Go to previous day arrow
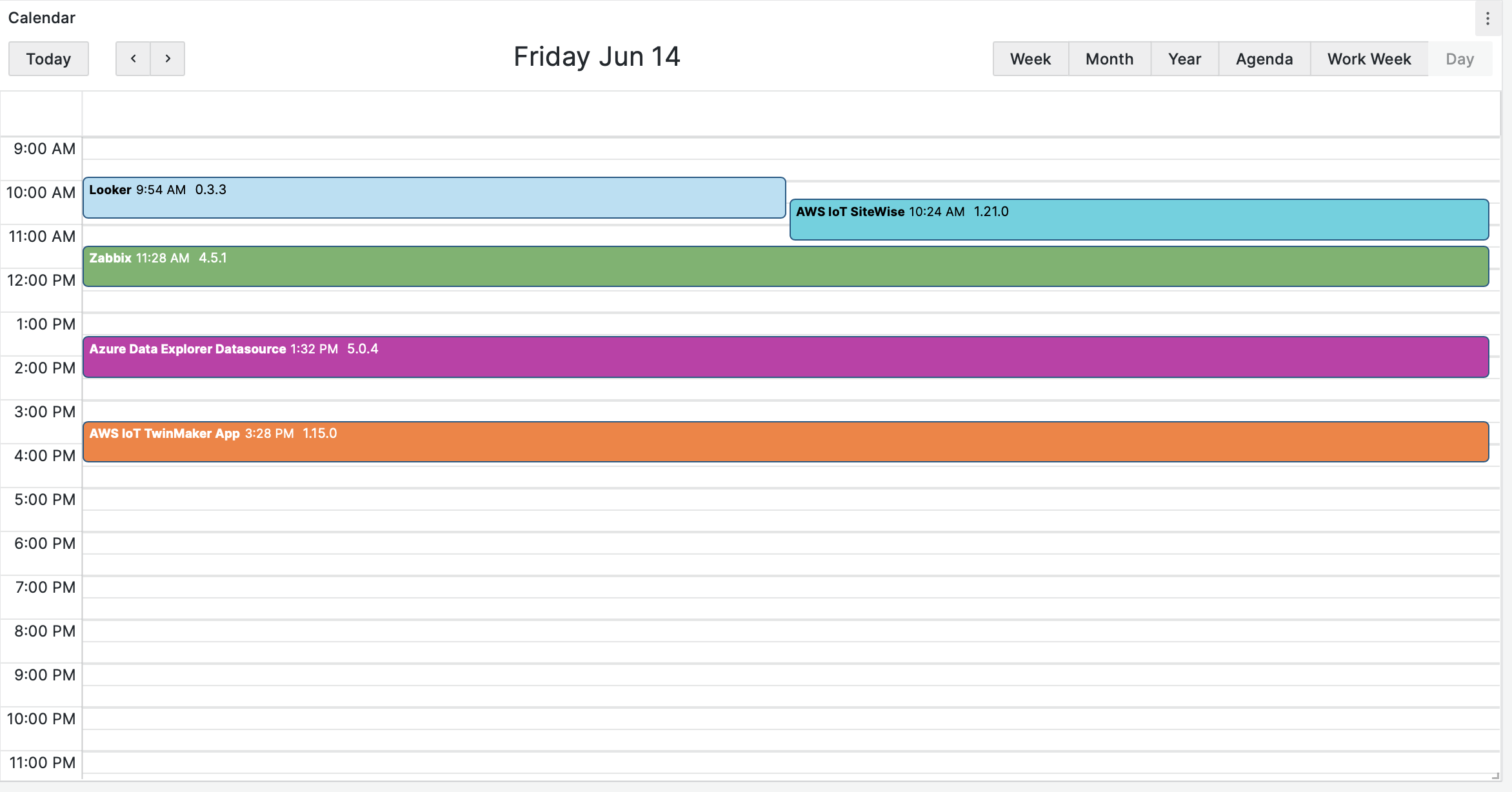 (x=133, y=59)
